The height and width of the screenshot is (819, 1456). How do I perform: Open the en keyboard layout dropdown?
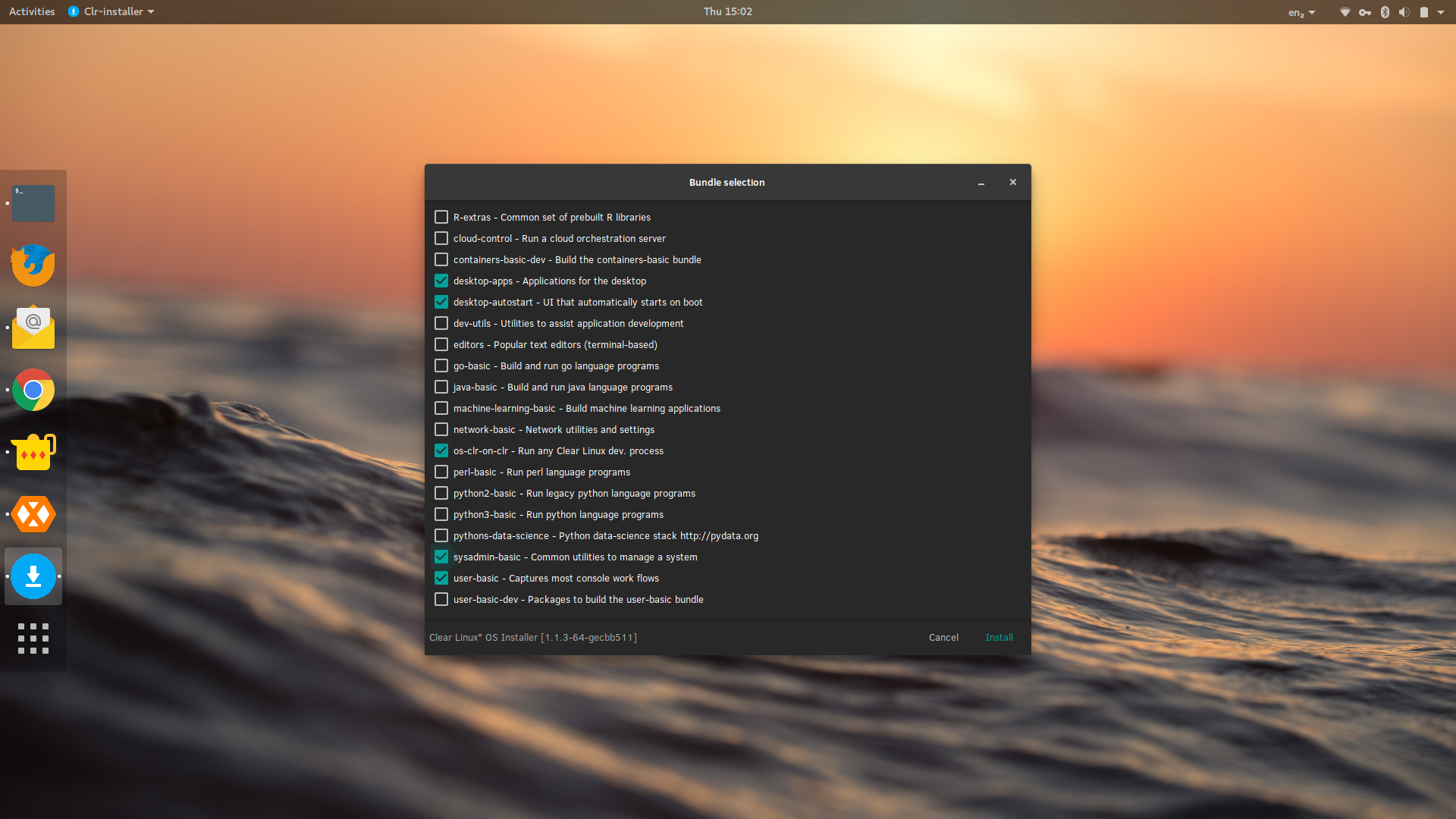coord(1301,12)
